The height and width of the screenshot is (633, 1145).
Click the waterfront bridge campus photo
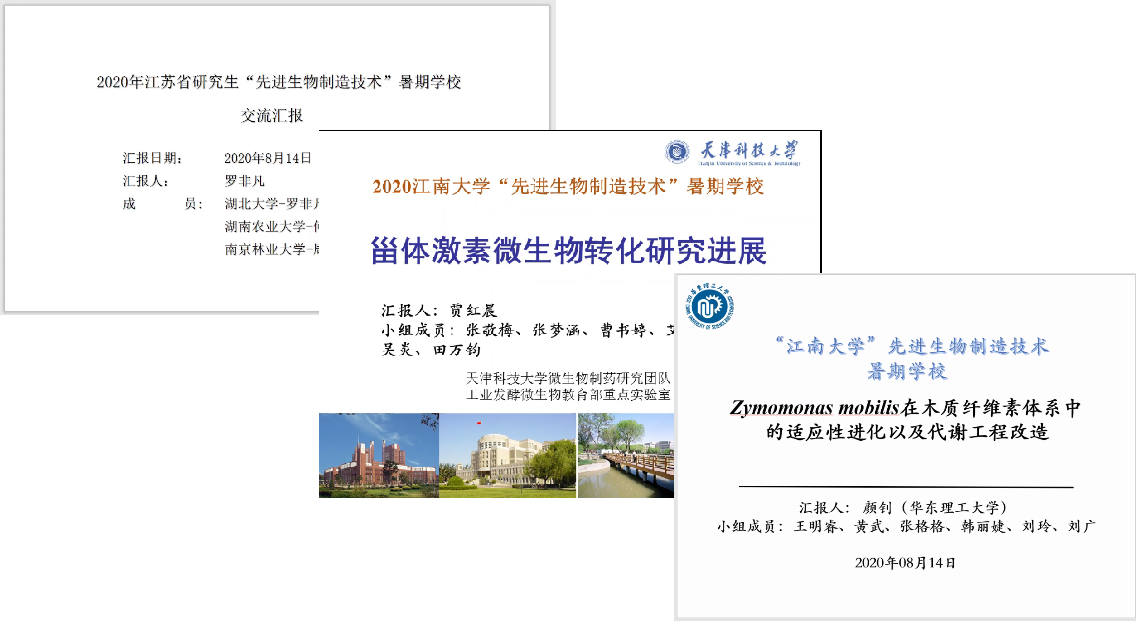(x=625, y=455)
